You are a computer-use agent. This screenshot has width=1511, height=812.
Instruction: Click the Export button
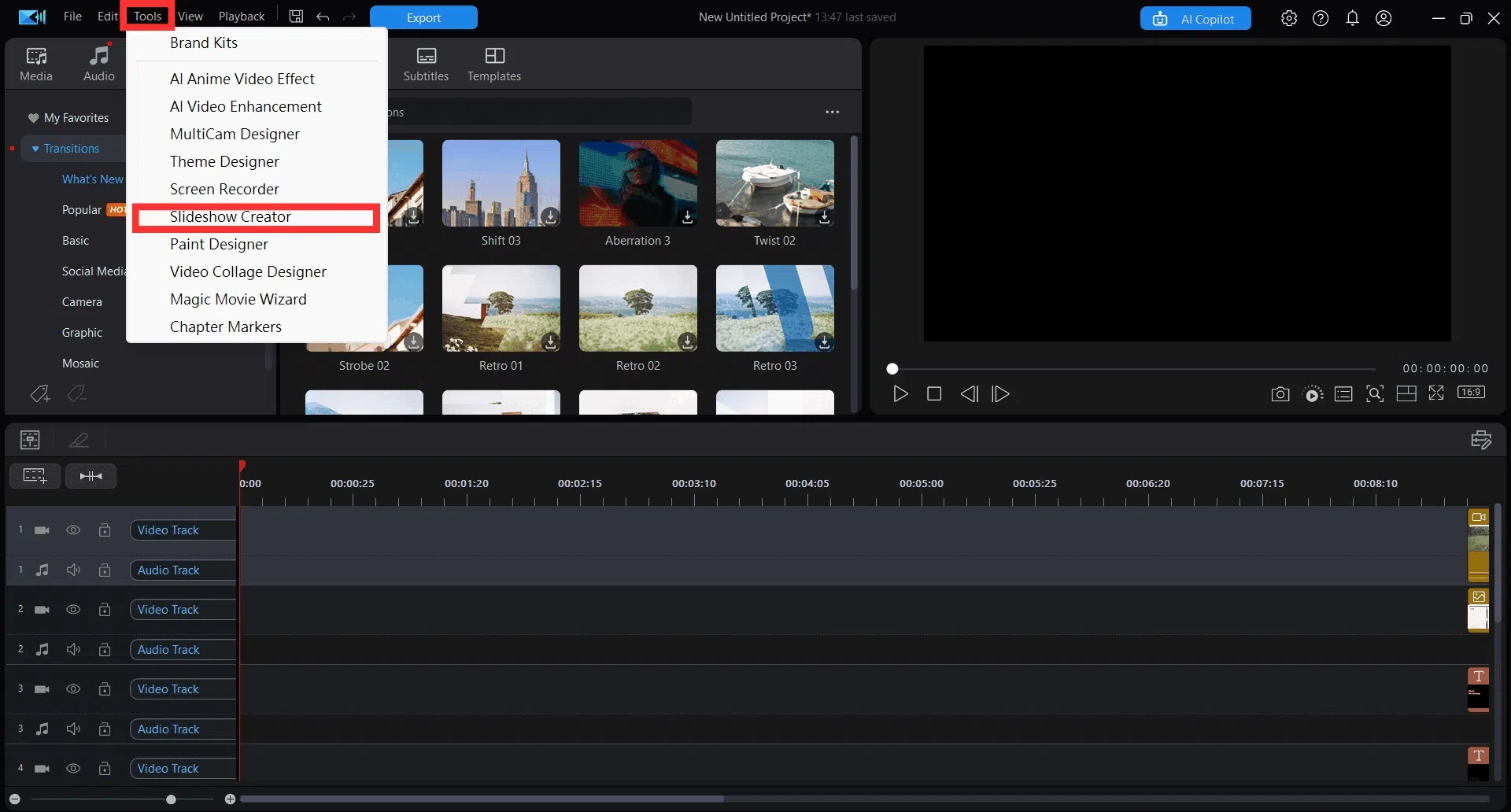tap(423, 17)
